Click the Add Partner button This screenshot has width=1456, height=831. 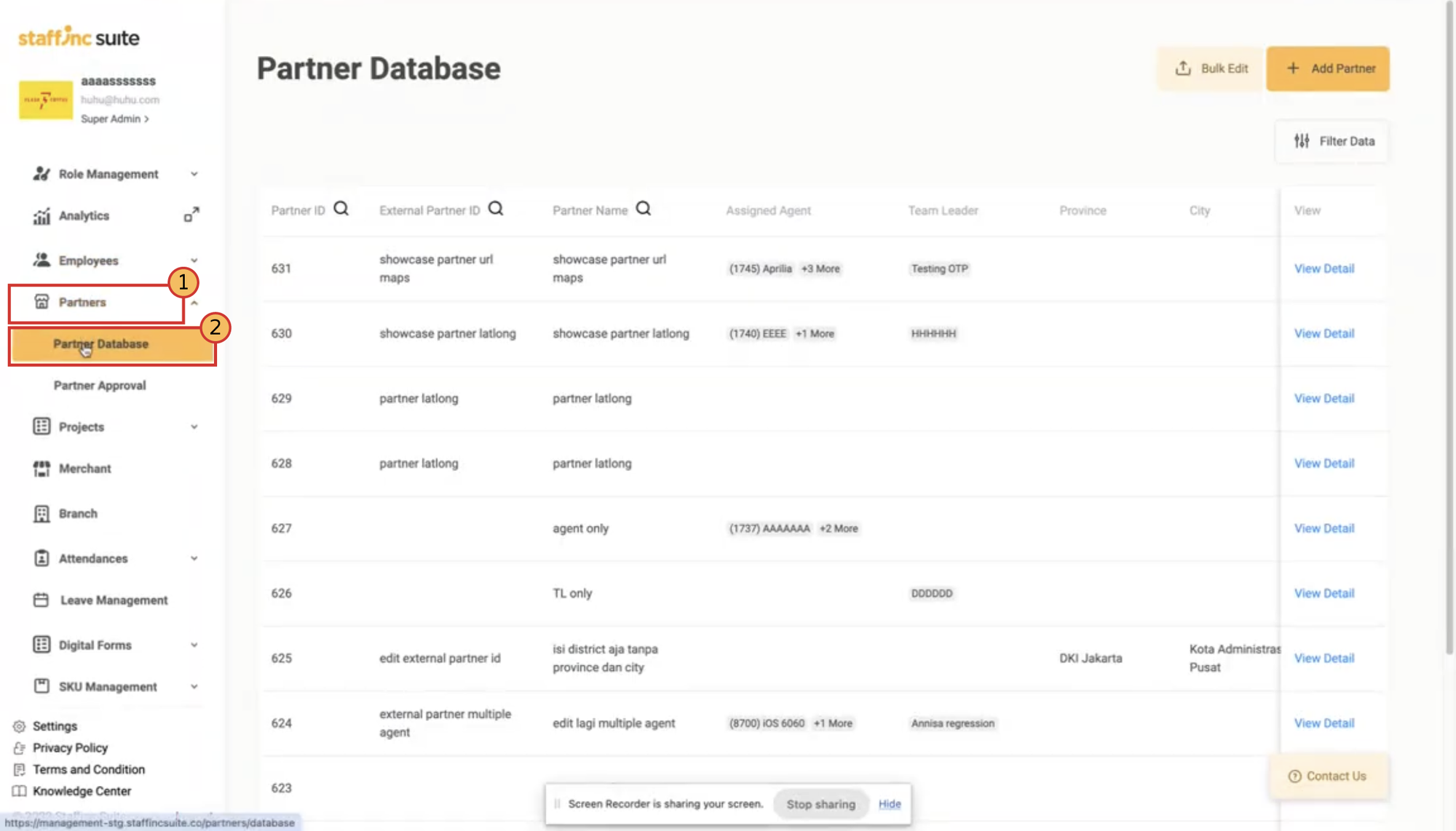tap(1328, 68)
